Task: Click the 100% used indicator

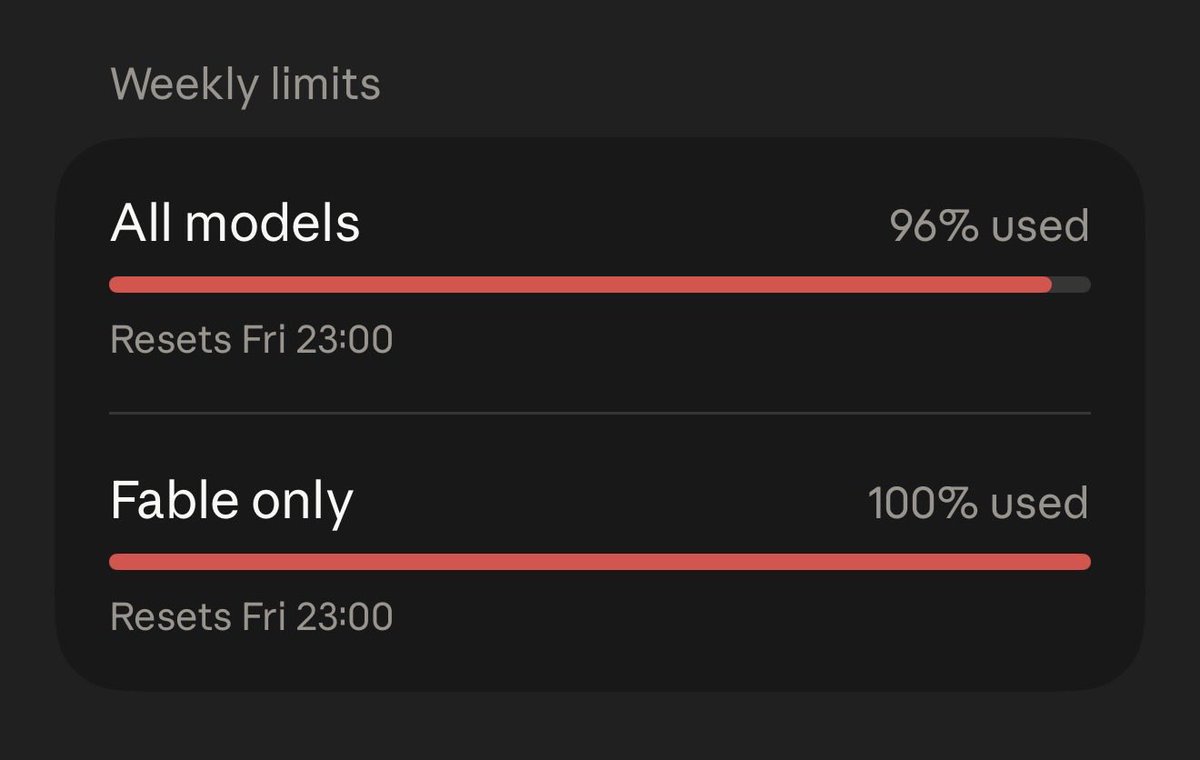Action: (x=978, y=502)
